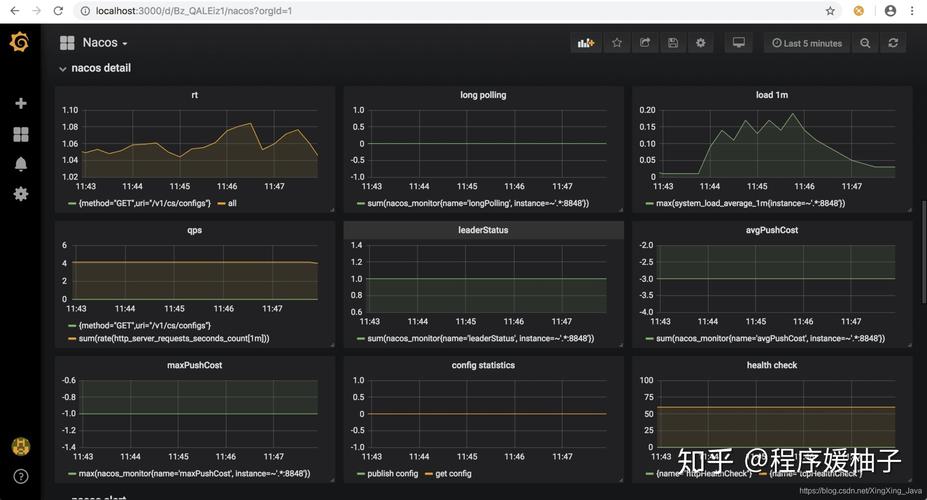927x500 pixels.
Task: Click the orange color swatch of 'all' legend
Action: tap(222, 203)
